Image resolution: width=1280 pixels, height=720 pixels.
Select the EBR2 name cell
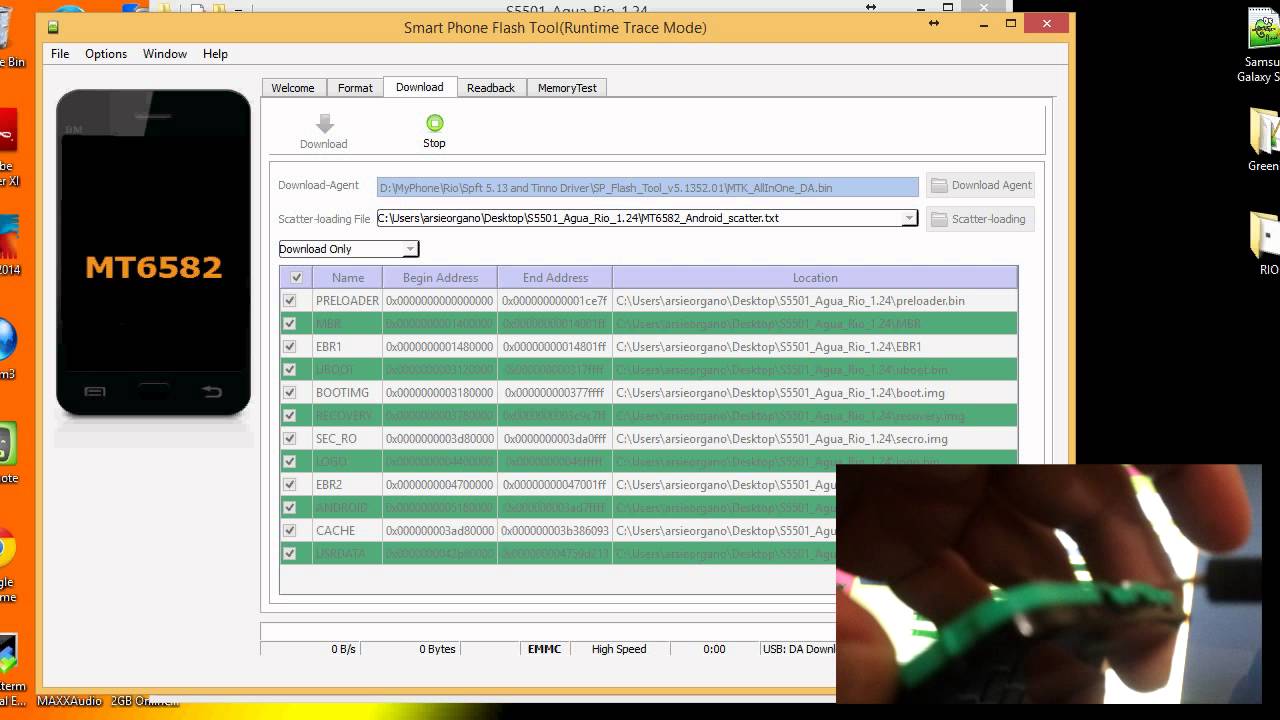coord(347,484)
